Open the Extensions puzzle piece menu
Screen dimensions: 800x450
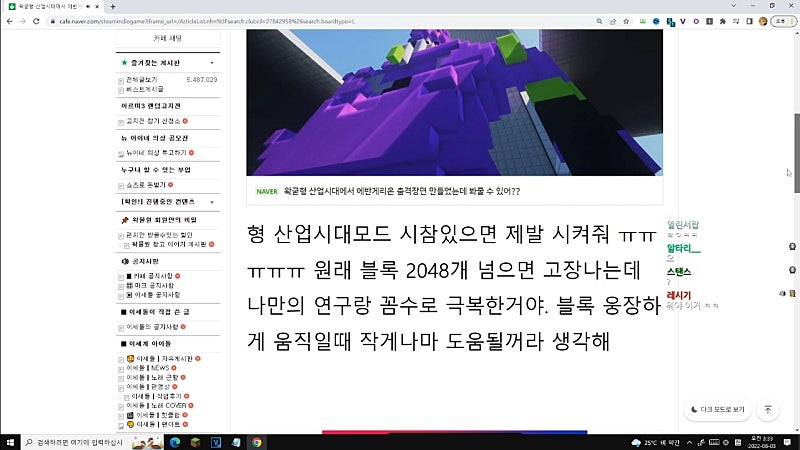(722, 21)
